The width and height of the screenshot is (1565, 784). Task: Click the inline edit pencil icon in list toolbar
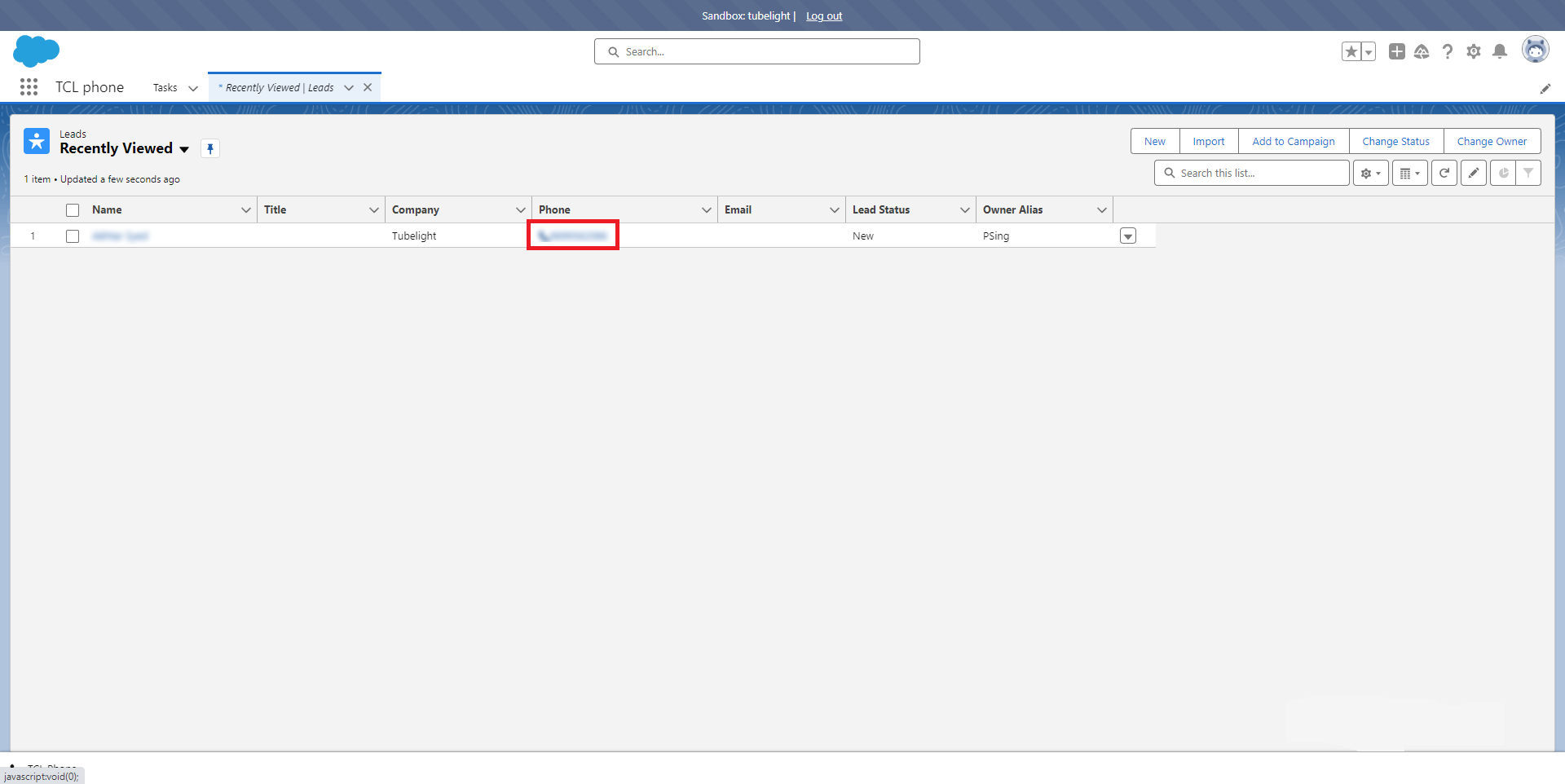click(x=1473, y=173)
